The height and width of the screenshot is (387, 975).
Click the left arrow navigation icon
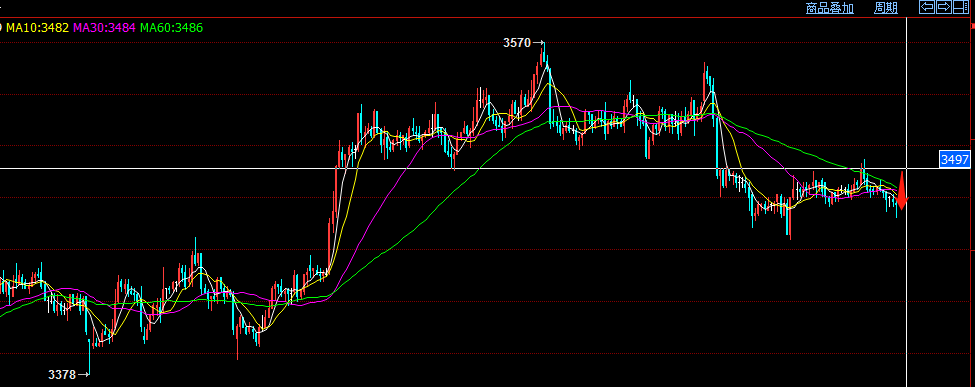pyautogui.click(x=926, y=7)
